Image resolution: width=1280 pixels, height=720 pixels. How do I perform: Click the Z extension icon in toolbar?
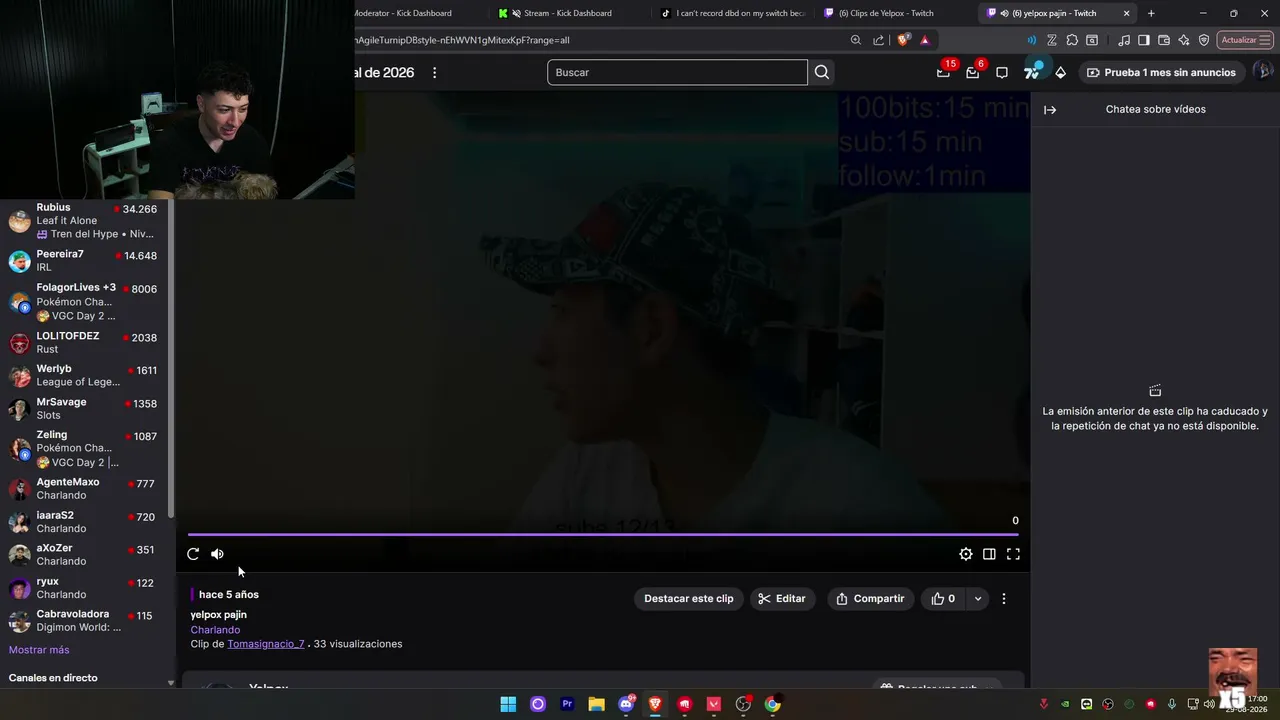[1052, 40]
